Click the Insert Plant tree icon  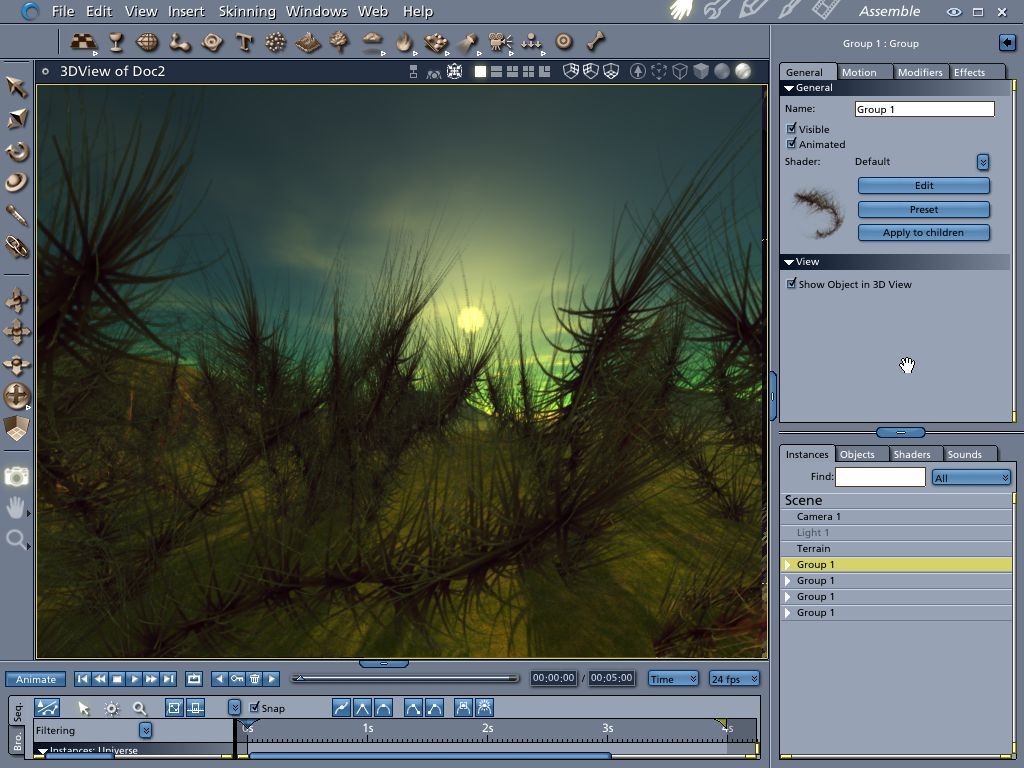pyautogui.click(x=340, y=42)
